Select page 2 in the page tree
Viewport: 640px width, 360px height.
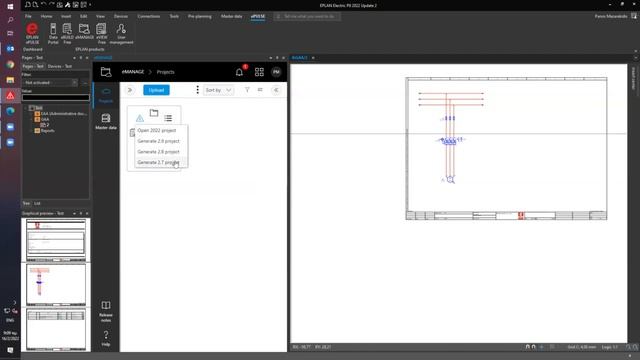(x=45, y=125)
